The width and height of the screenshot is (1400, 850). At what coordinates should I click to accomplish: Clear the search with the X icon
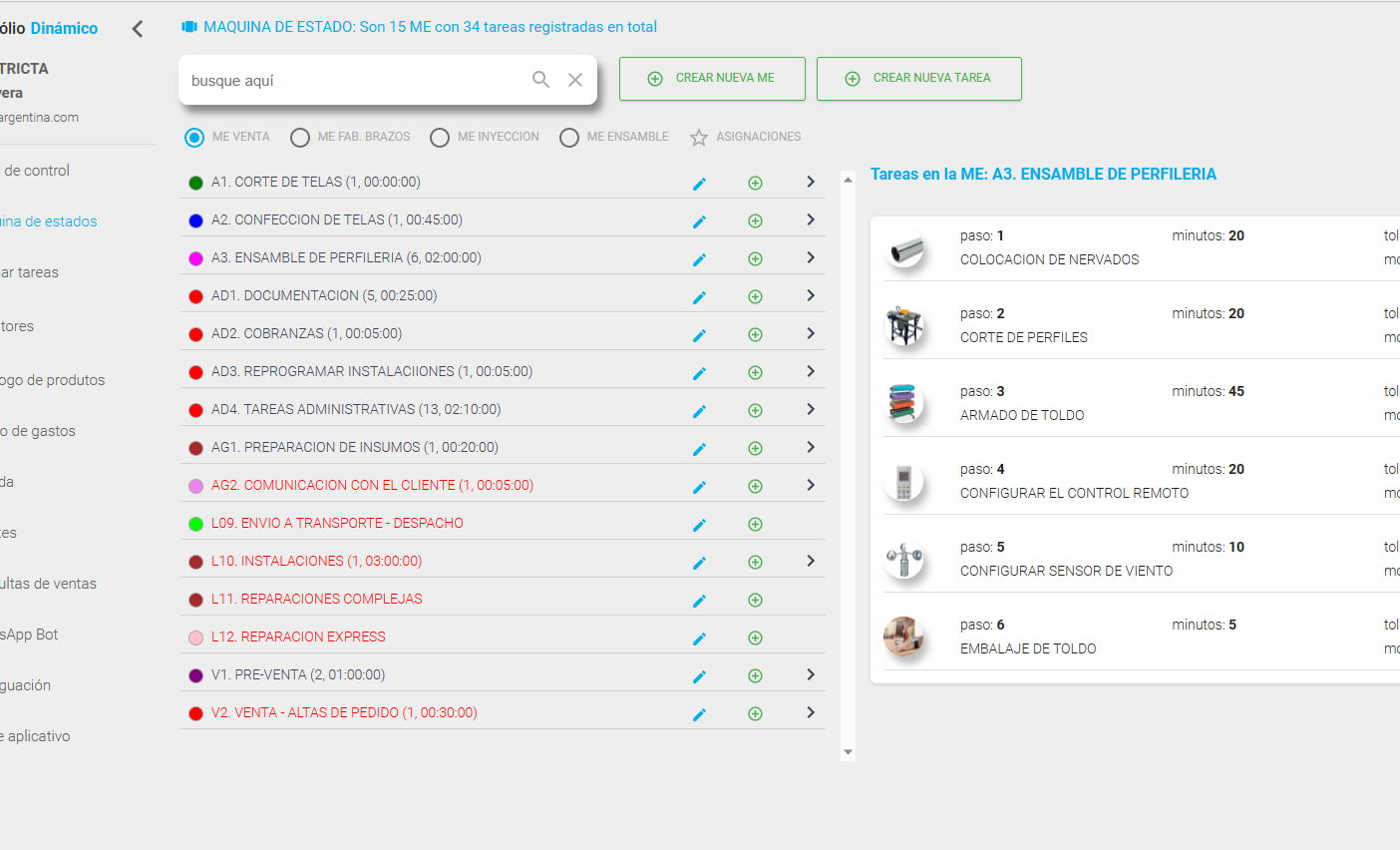click(575, 79)
